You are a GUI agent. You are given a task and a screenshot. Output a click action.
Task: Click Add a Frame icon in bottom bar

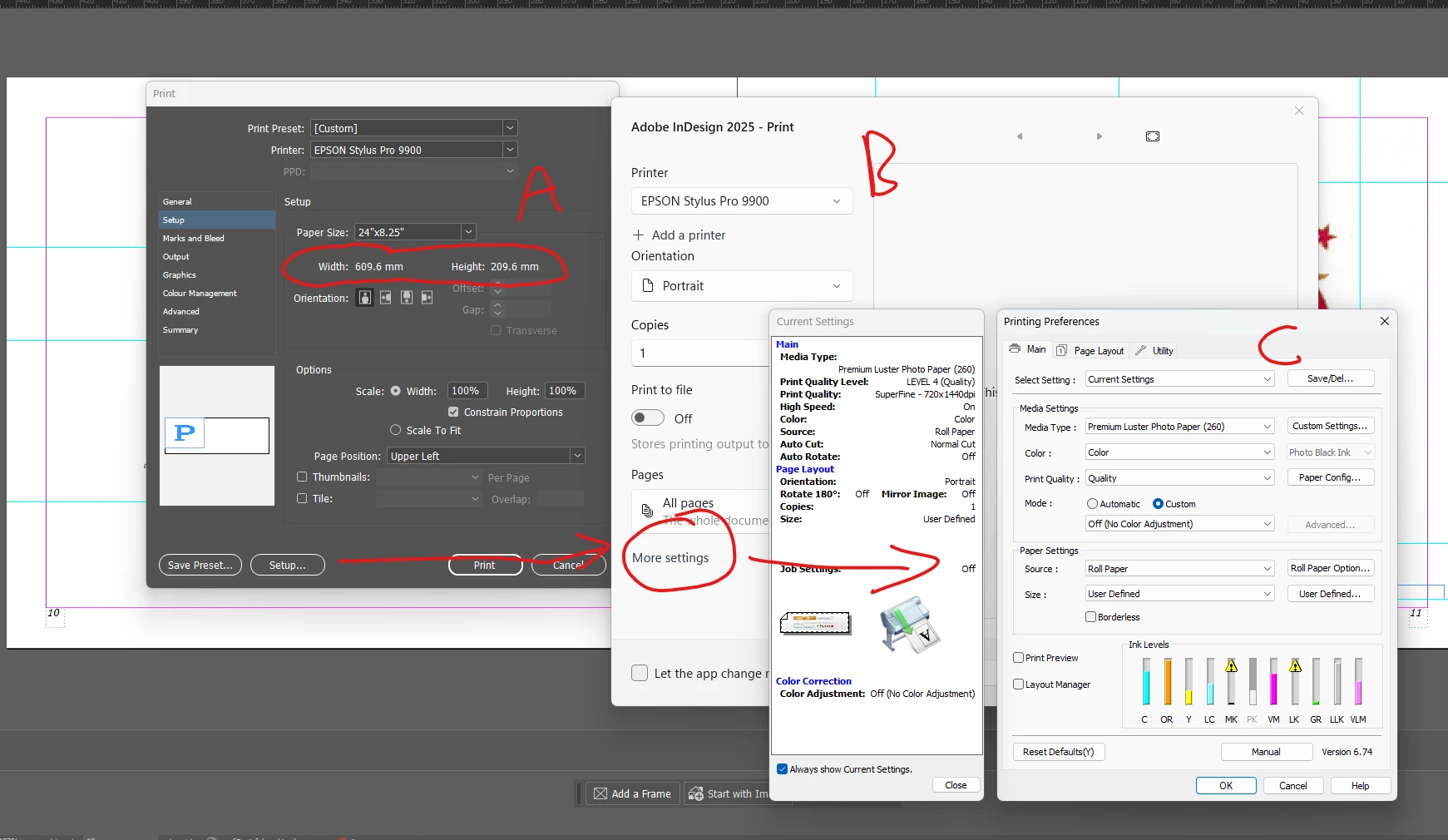[x=600, y=794]
